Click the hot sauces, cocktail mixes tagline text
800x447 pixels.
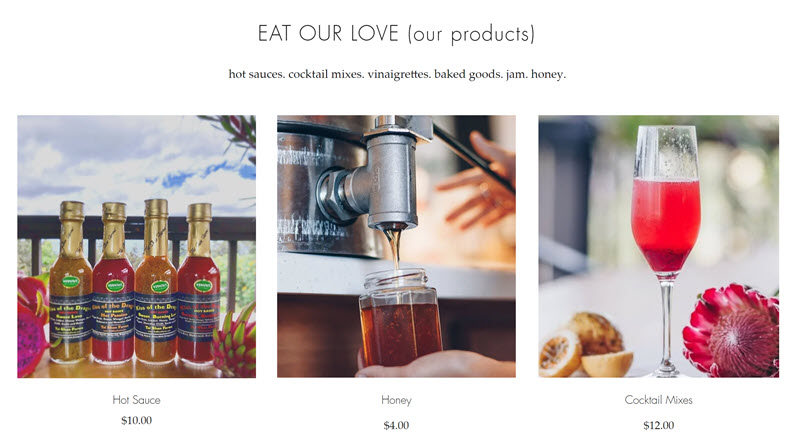397,74
